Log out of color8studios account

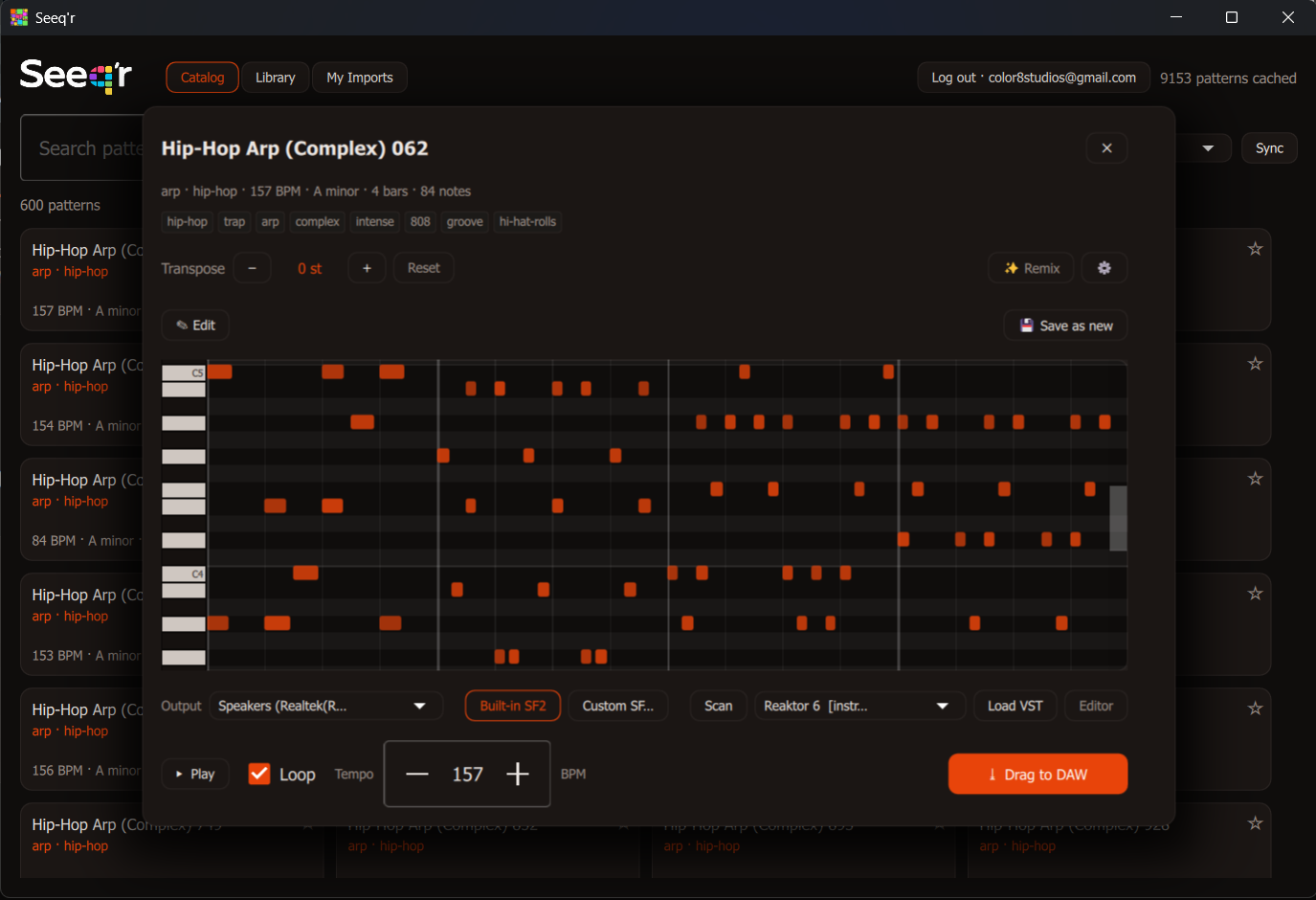[1034, 78]
